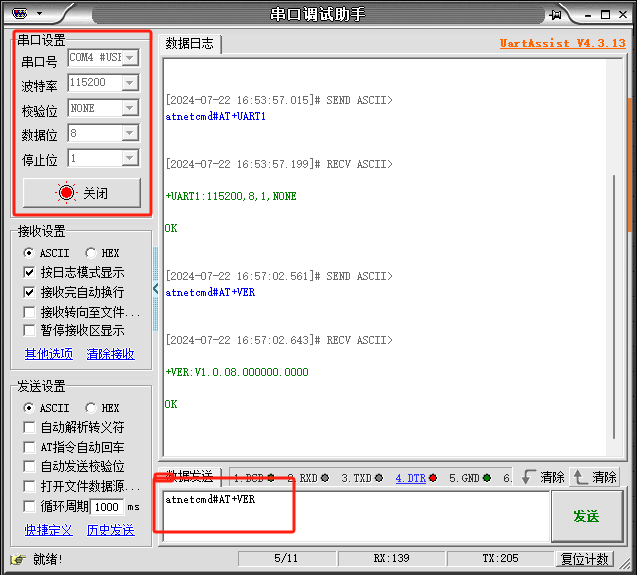Pin the window with the pushpin icon
Image resolution: width=637 pixels, height=575 pixels.
pyautogui.click(x=556, y=14)
